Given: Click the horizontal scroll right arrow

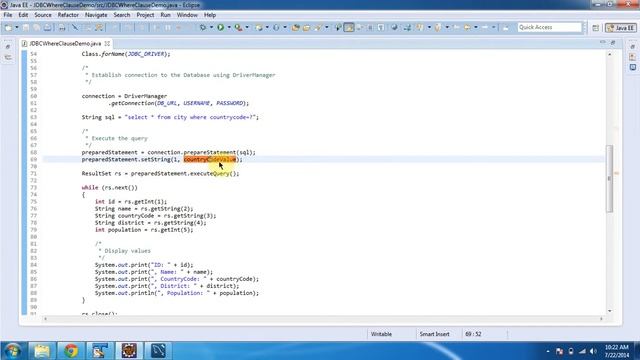Looking at the screenshot, I should tap(601, 319).
